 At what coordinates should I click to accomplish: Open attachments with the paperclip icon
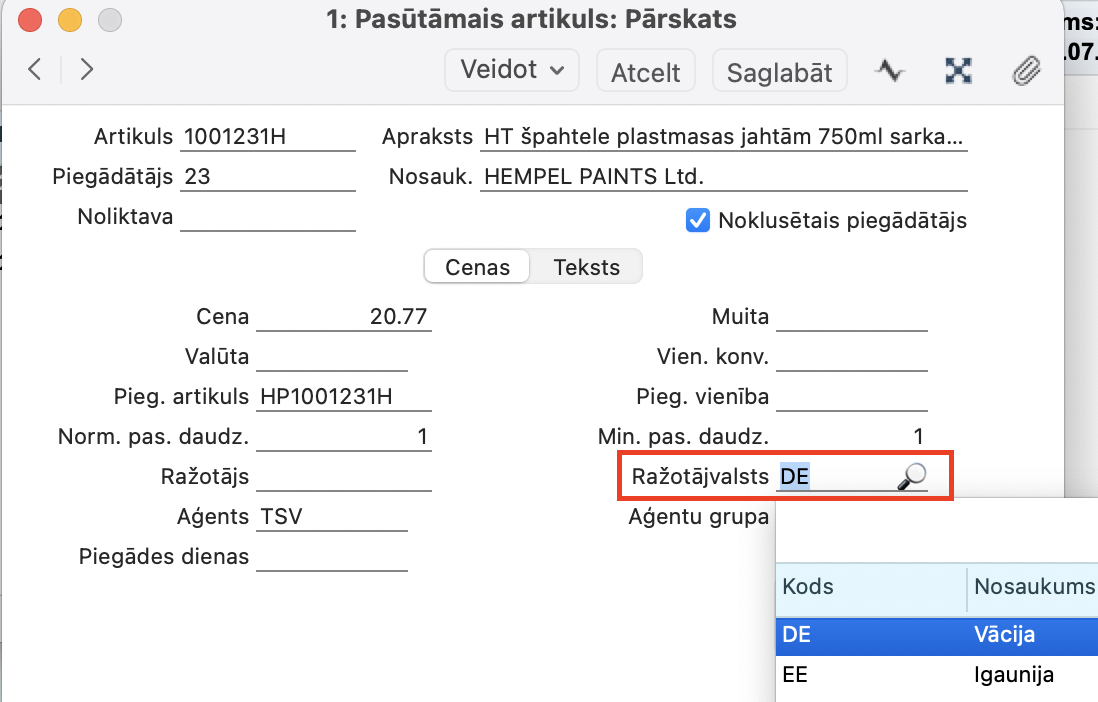(1027, 70)
